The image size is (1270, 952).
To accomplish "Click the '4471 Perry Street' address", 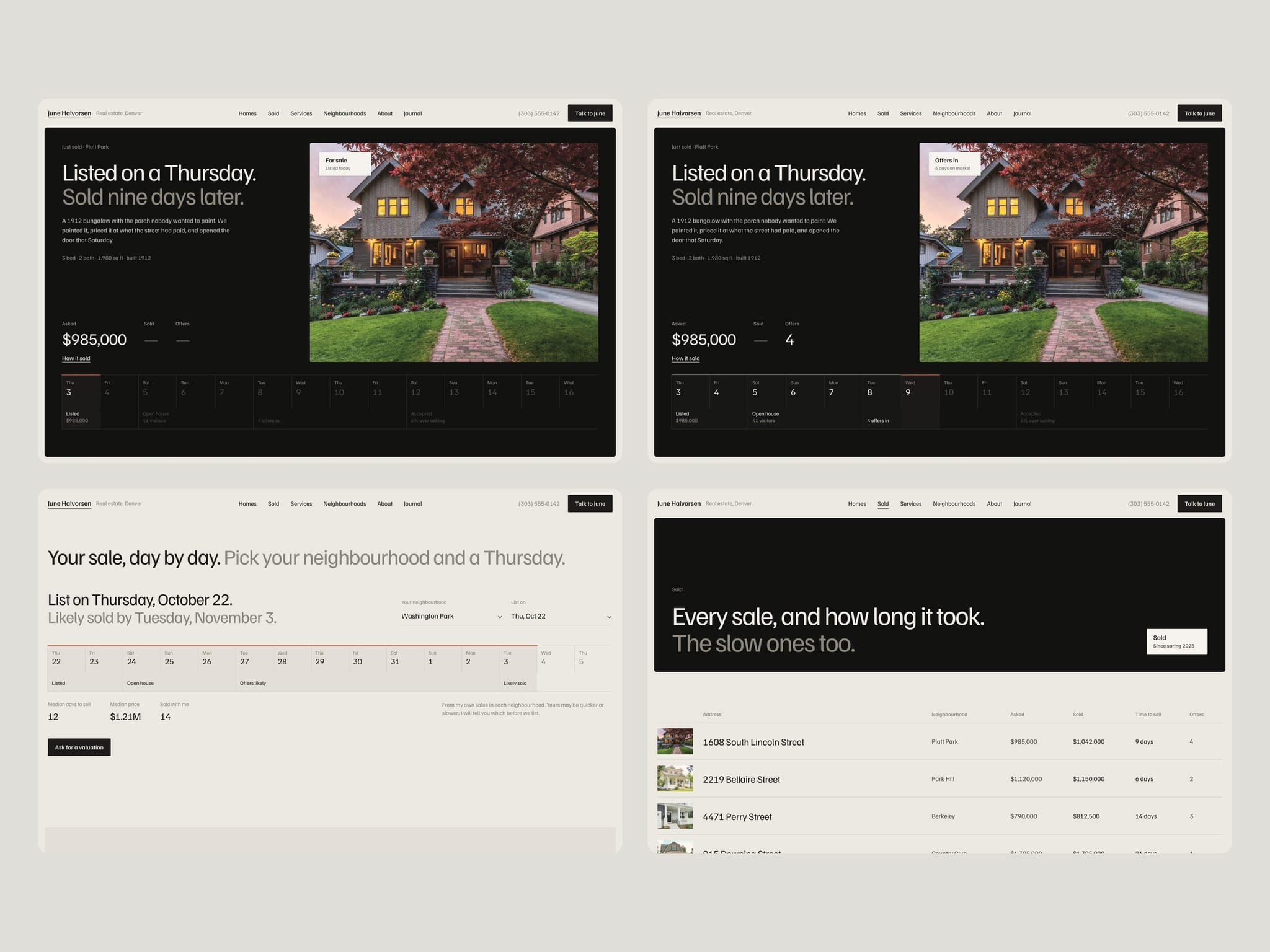I will [737, 816].
